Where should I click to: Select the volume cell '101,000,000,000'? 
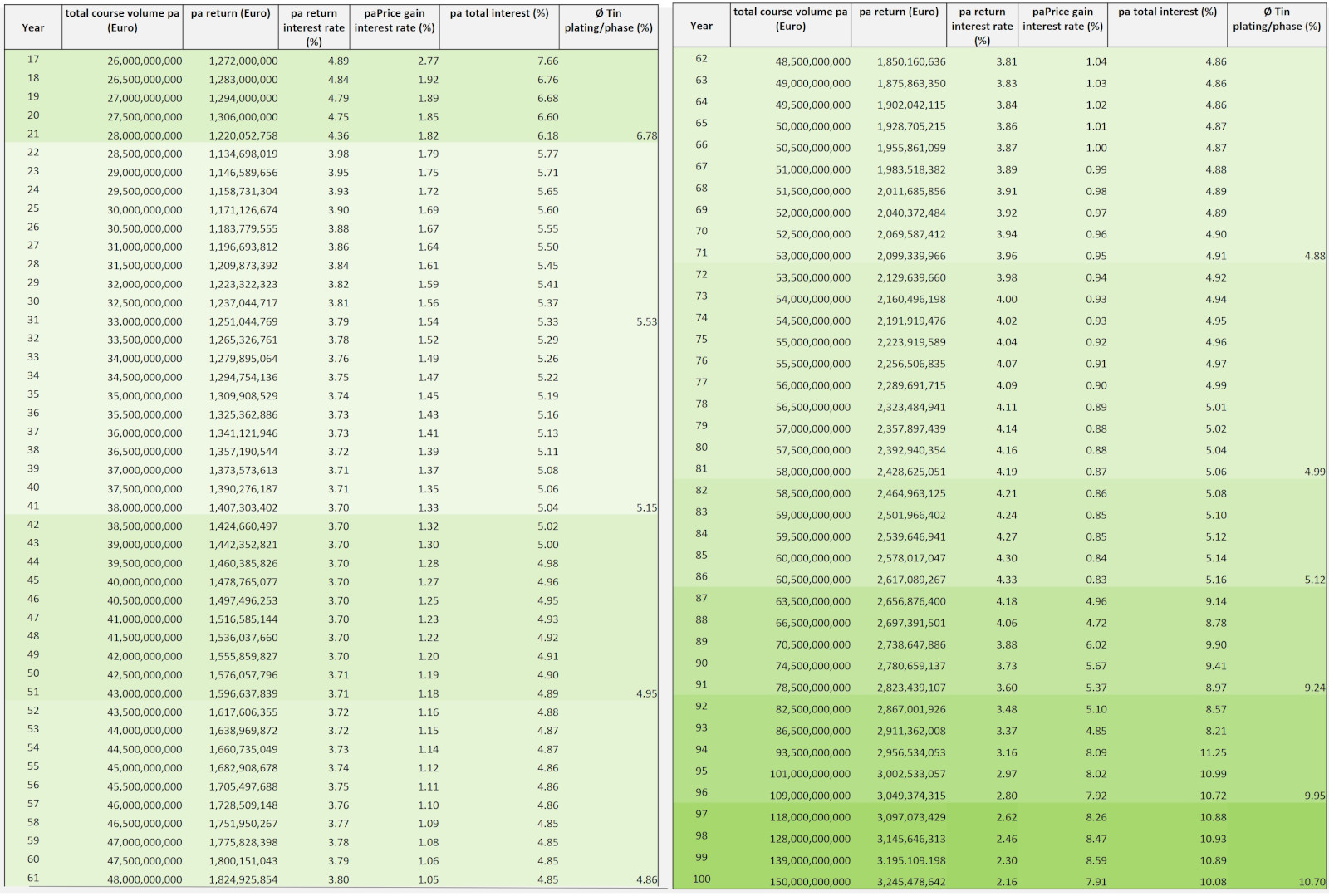point(811,774)
